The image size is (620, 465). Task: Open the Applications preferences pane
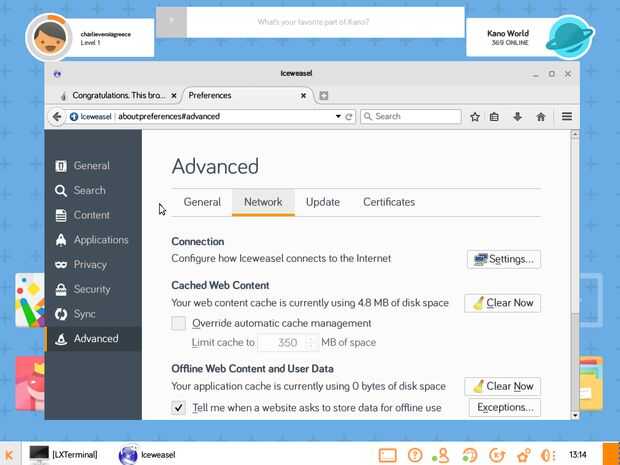click(x=93, y=240)
